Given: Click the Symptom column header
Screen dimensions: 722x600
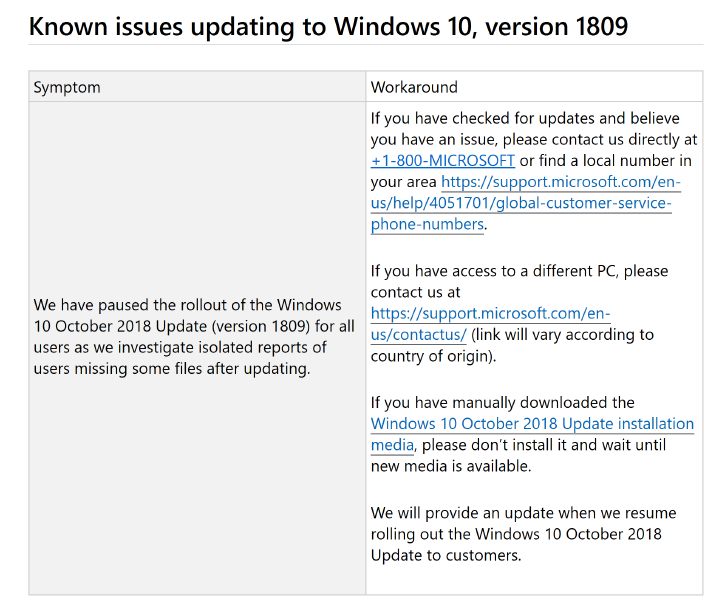Looking at the screenshot, I should point(67,87).
